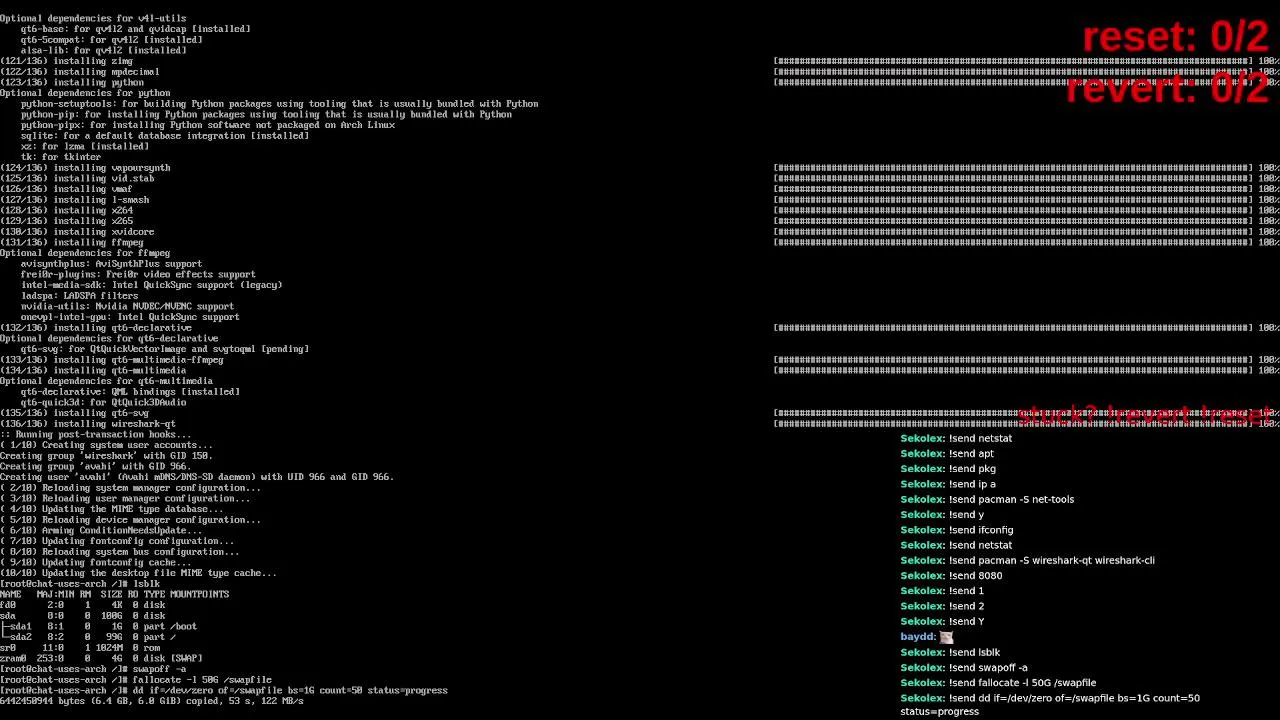Click the terminal line '(123/136) installing python'

pyautogui.click(x=72, y=82)
